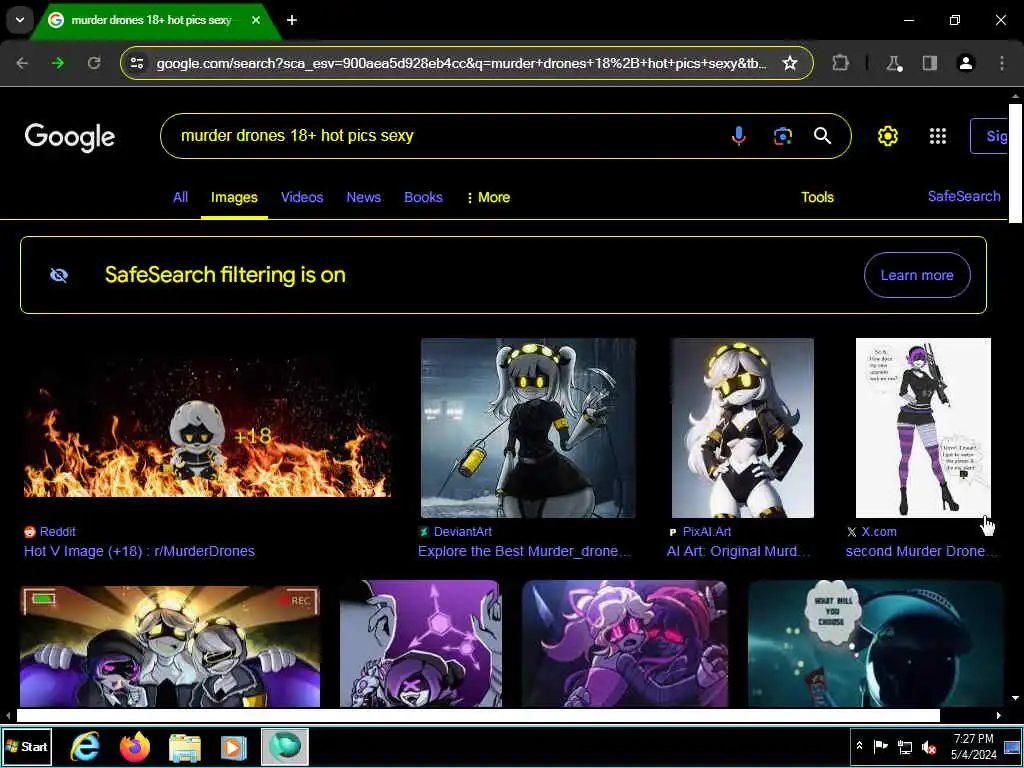Start voice search with microphone
Screen dimensions: 1024x768
click(x=739, y=136)
